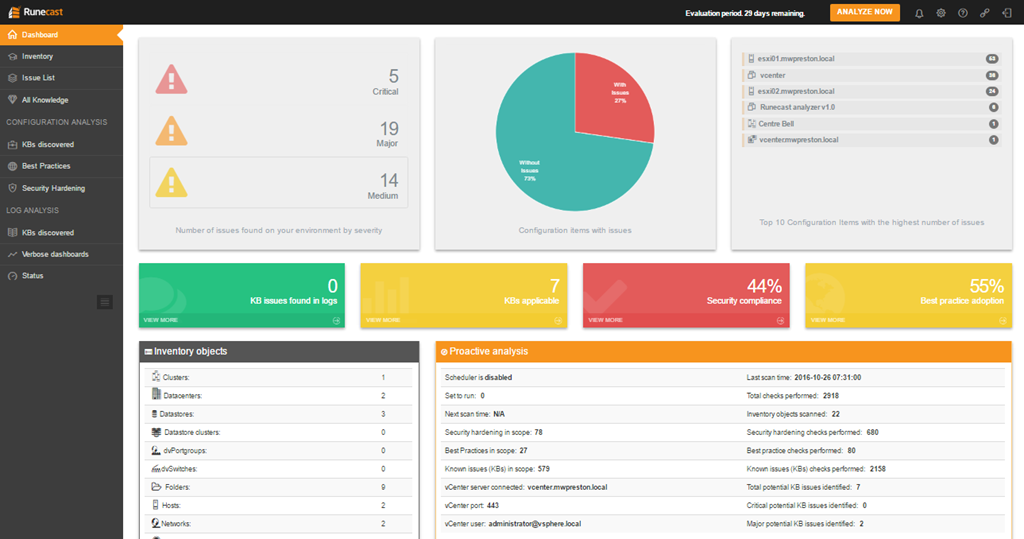Go to Inventory in the sidebar
The height and width of the screenshot is (539, 1024).
click(61, 56)
